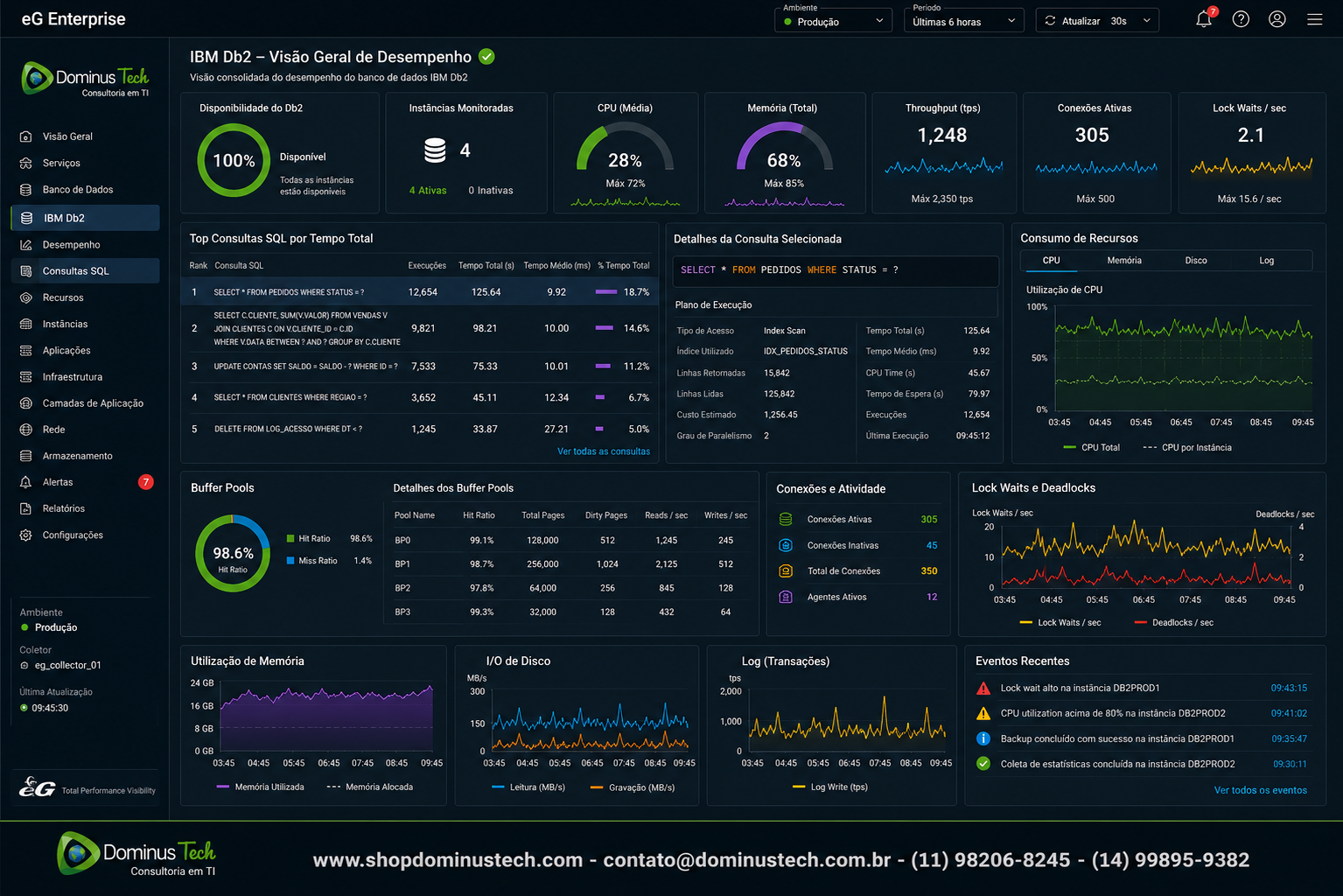Click the alert badge showing 7 in sidebar
This screenshot has height=896, width=1343.
pyautogui.click(x=146, y=482)
